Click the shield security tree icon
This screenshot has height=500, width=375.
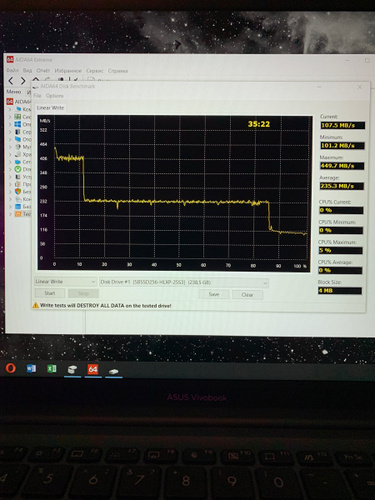coord(18,192)
